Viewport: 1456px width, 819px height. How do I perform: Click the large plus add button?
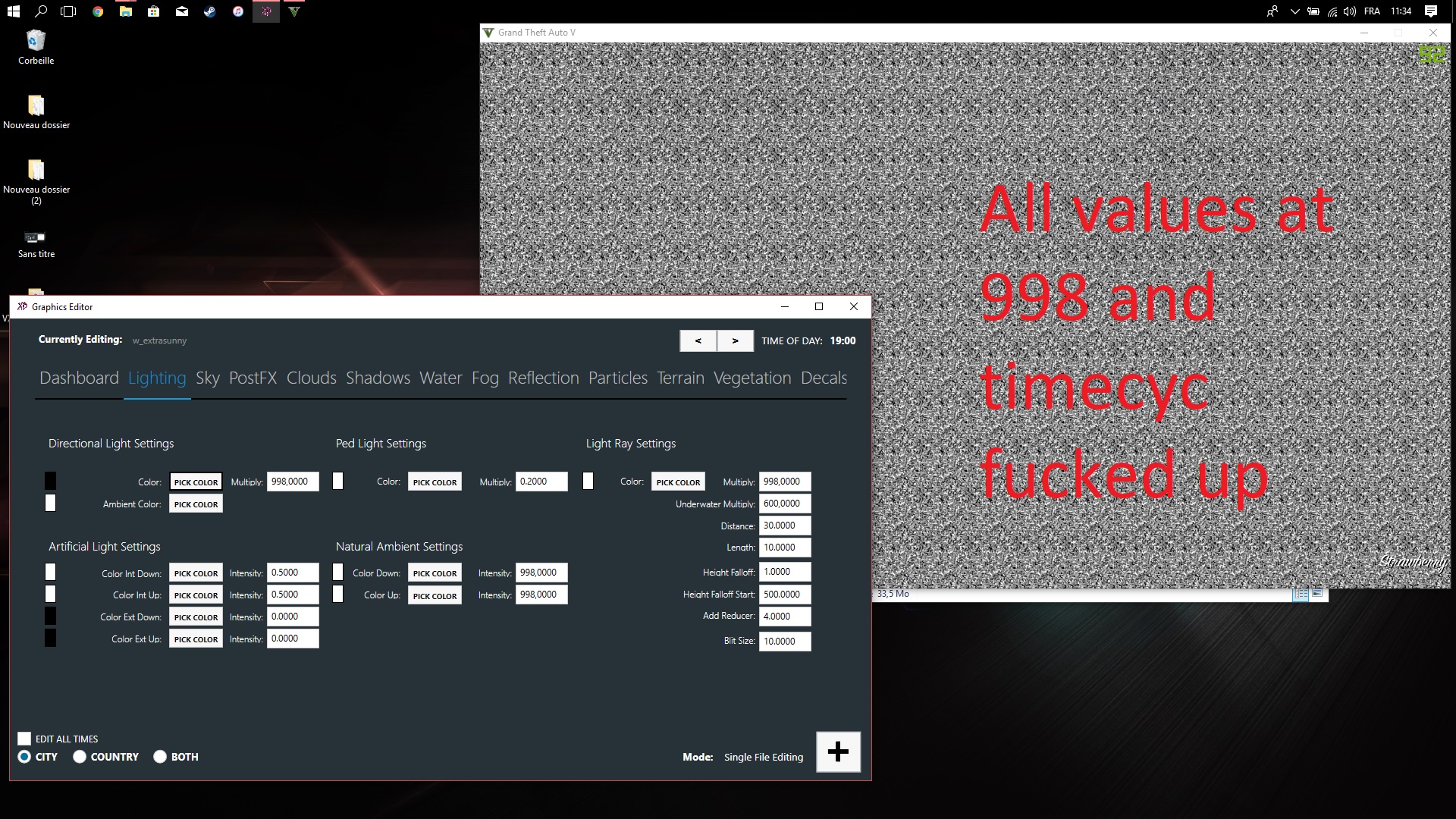(838, 752)
